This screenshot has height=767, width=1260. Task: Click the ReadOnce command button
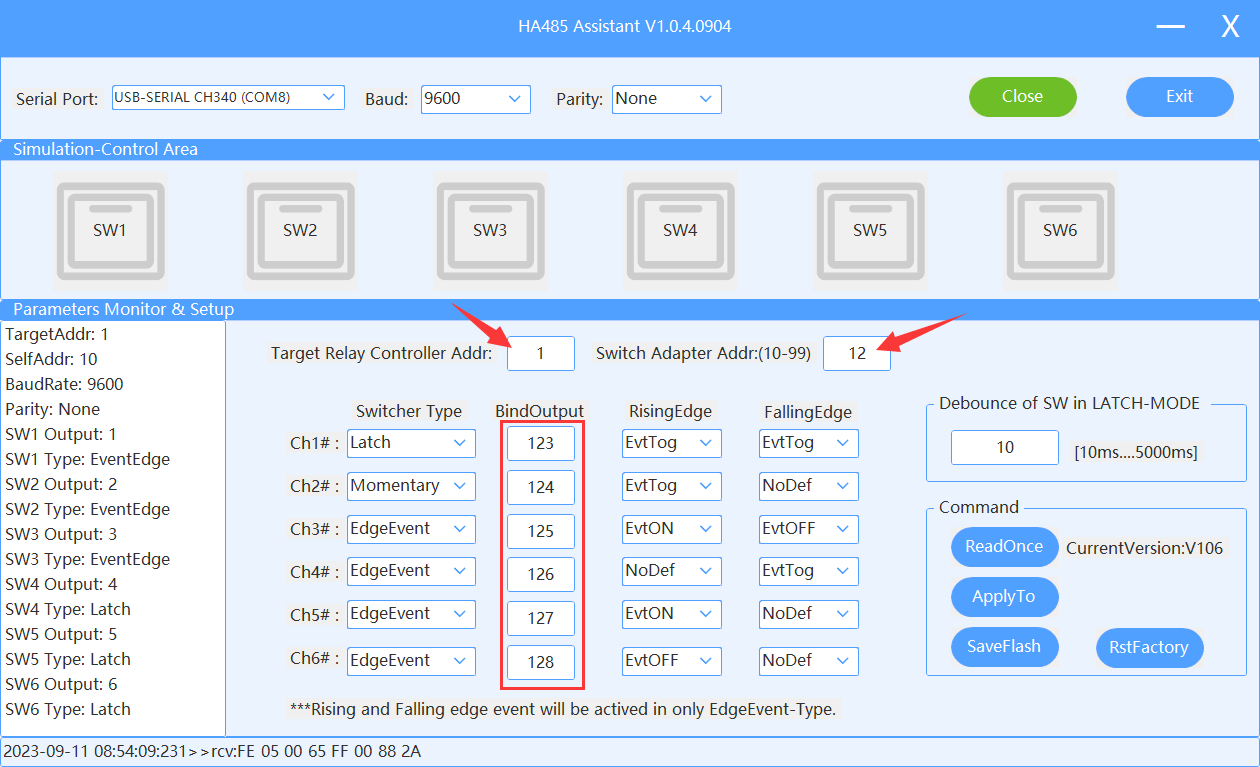click(x=1004, y=547)
